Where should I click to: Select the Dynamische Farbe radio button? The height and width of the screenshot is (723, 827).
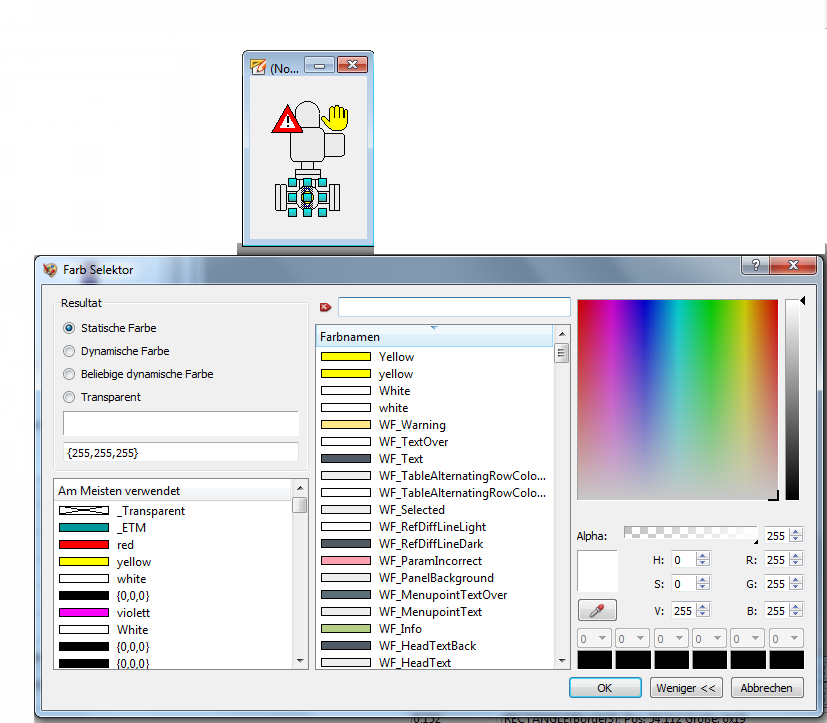click(69, 351)
